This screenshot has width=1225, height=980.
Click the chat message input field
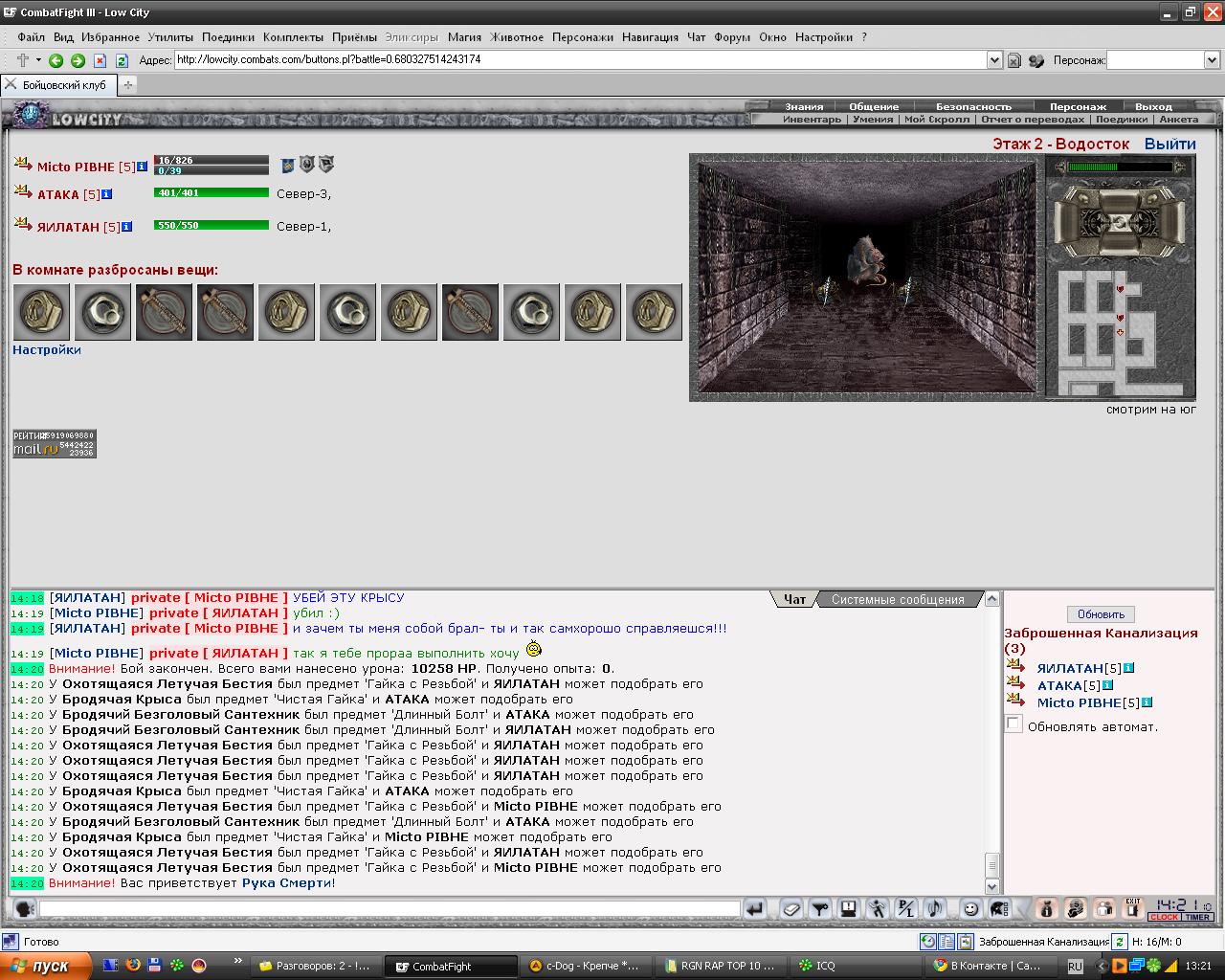pyautogui.click(x=390, y=909)
